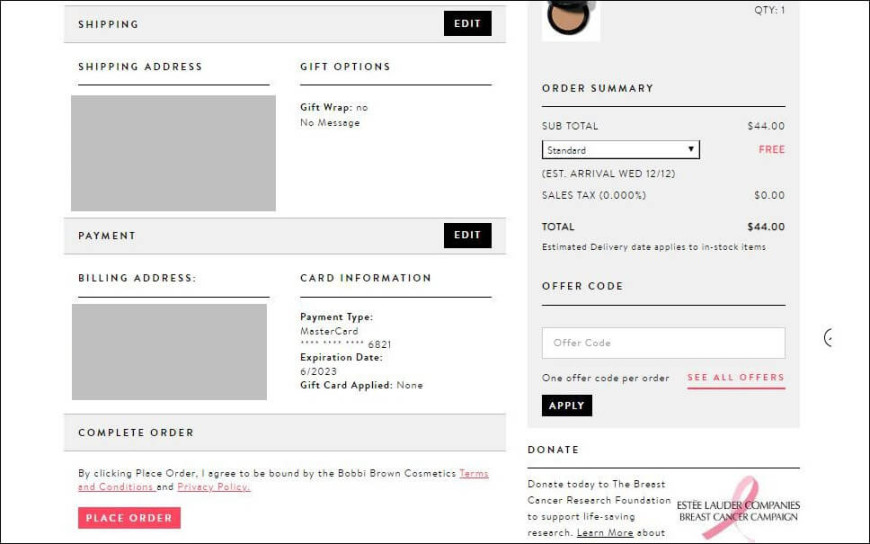This screenshot has width=870, height=544.
Task: Click the DONATE section heading
Action: pos(553,450)
